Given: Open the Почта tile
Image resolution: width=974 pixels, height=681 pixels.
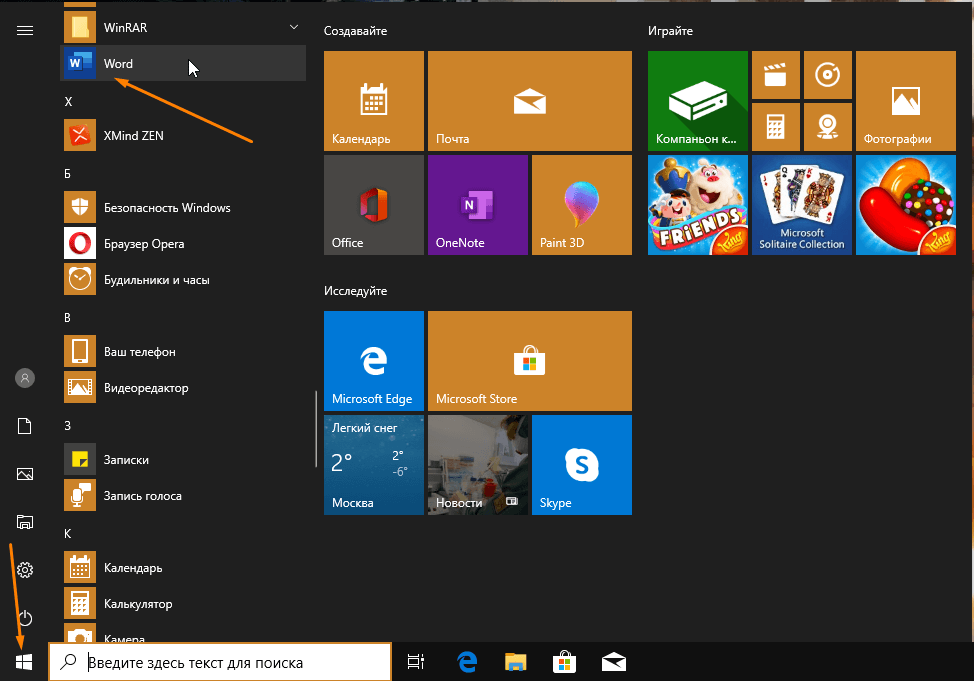Looking at the screenshot, I should [530, 101].
